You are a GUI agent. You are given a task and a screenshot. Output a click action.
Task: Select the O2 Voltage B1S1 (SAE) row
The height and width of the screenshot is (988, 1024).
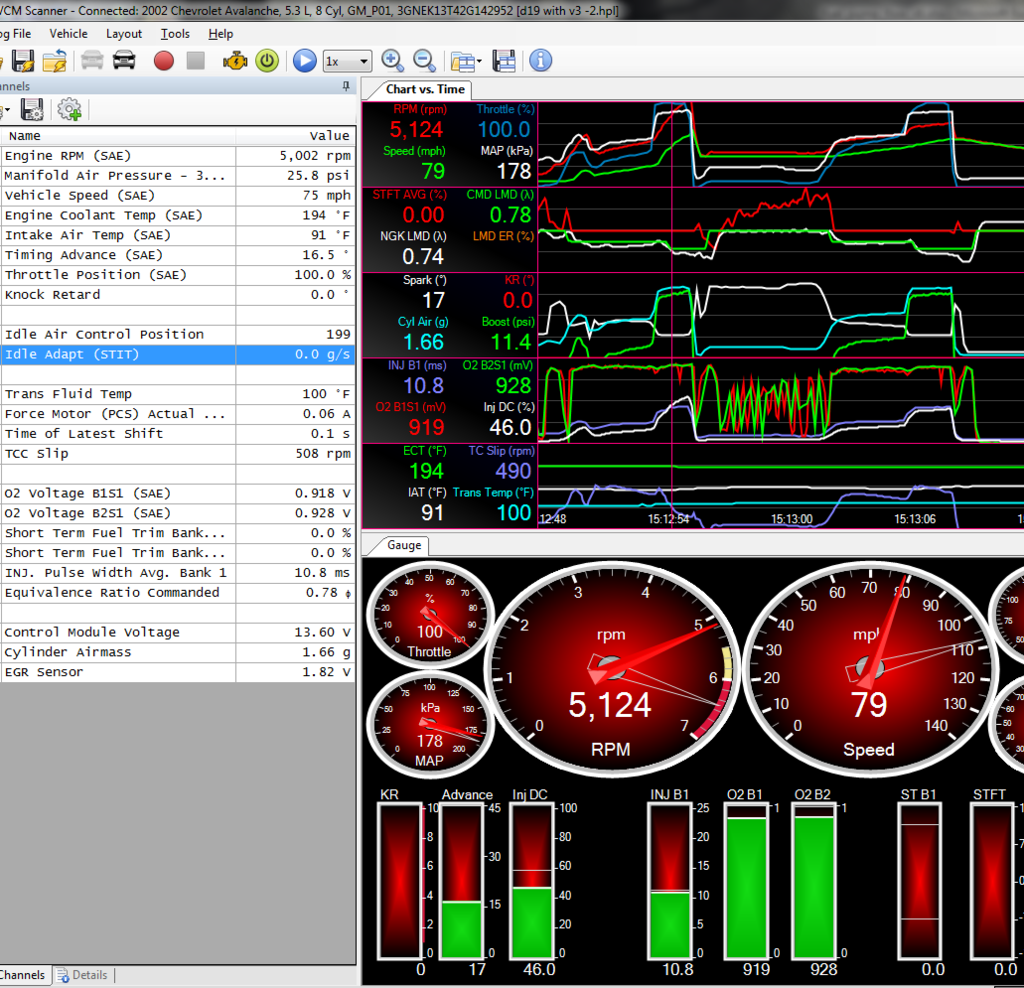[x=178, y=494]
